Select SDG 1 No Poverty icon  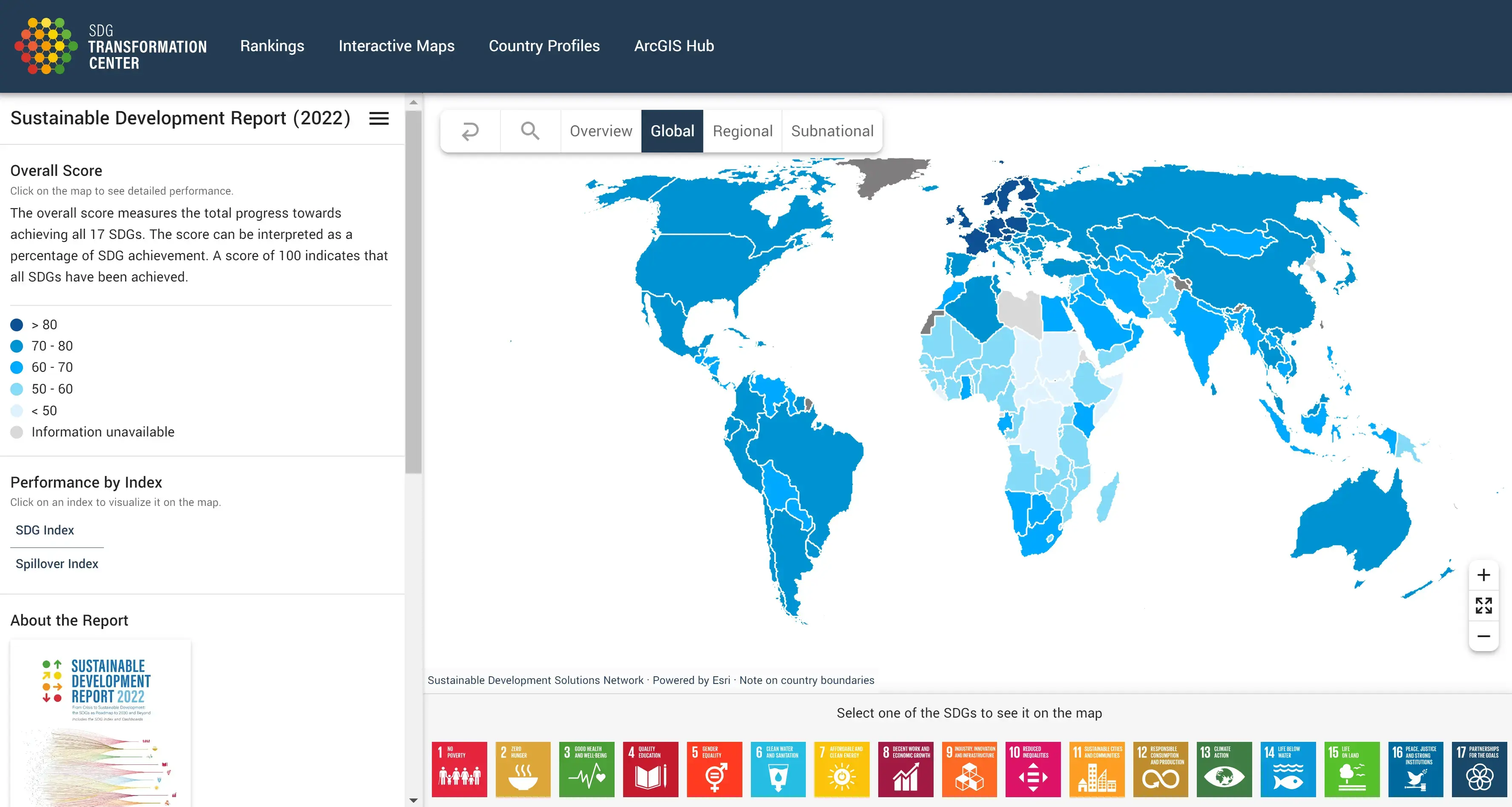459,769
